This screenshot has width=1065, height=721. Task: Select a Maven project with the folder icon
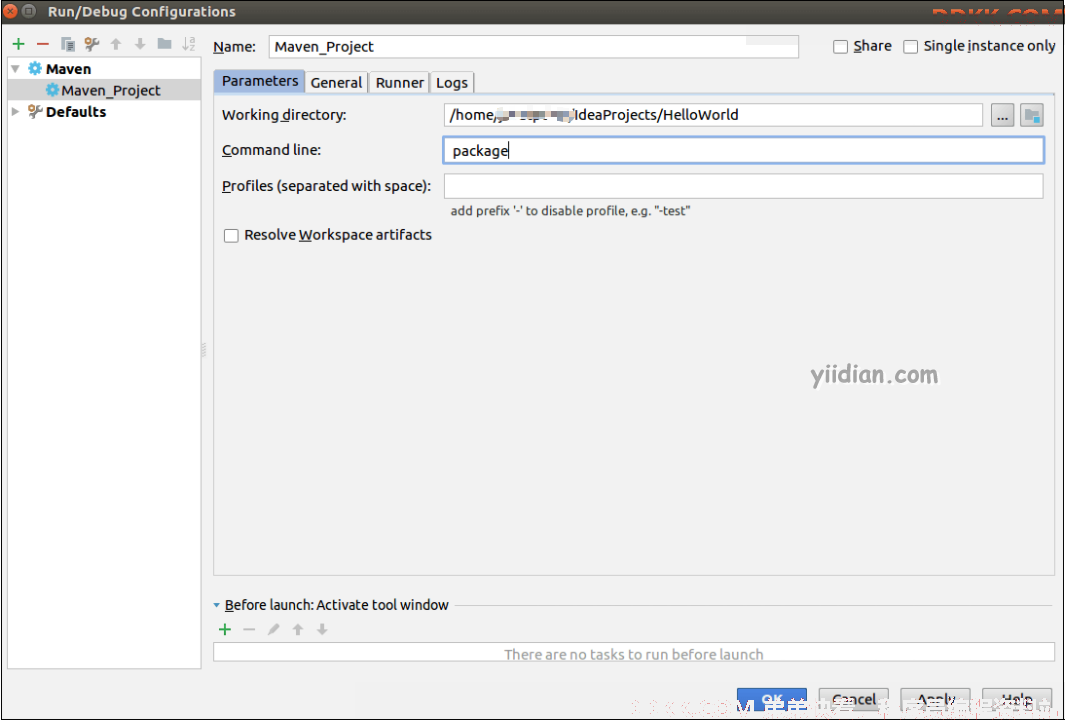pyautogui.click(x=1032, y=115)
